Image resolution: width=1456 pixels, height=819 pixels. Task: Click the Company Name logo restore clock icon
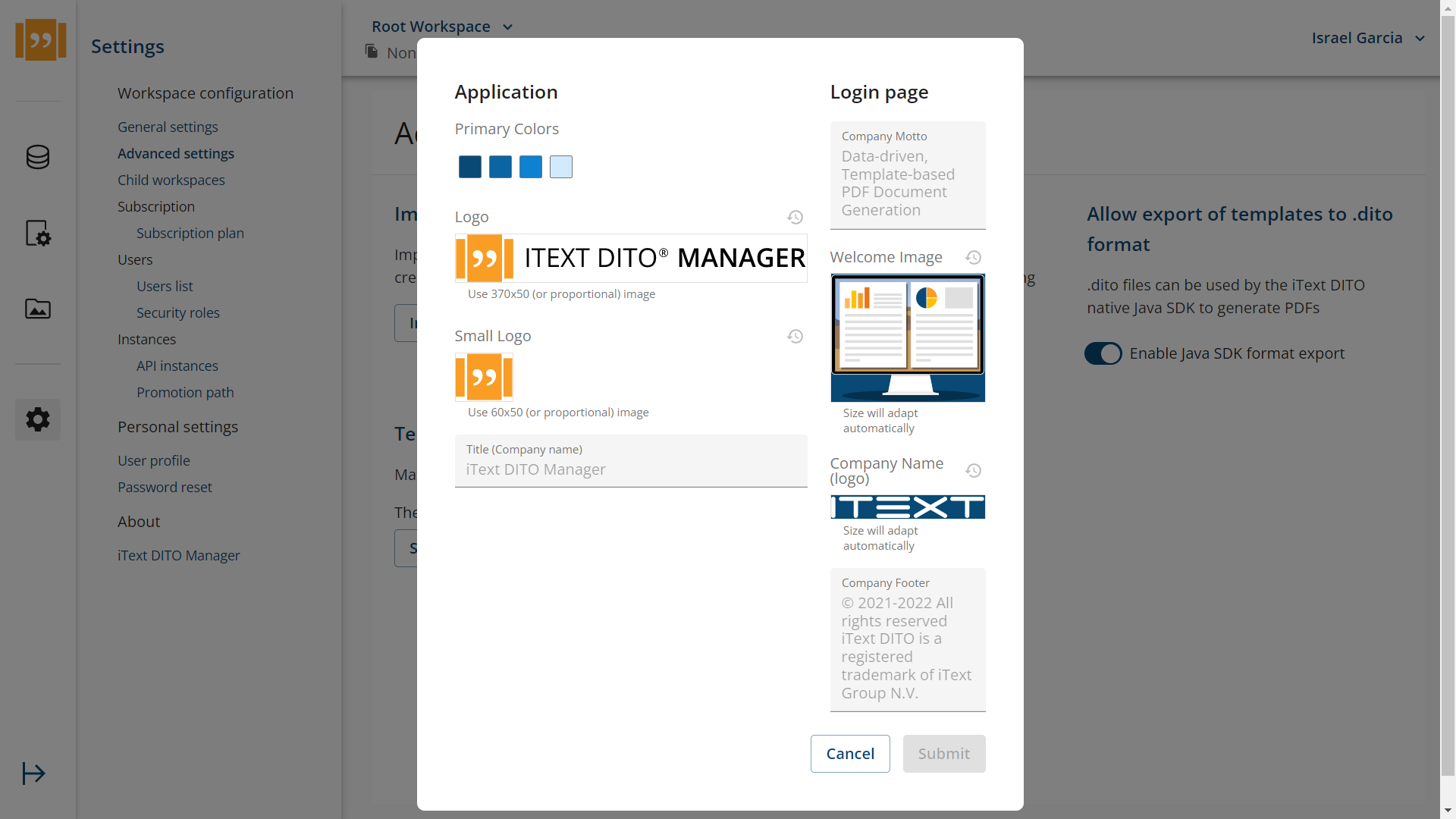[972, 470]
